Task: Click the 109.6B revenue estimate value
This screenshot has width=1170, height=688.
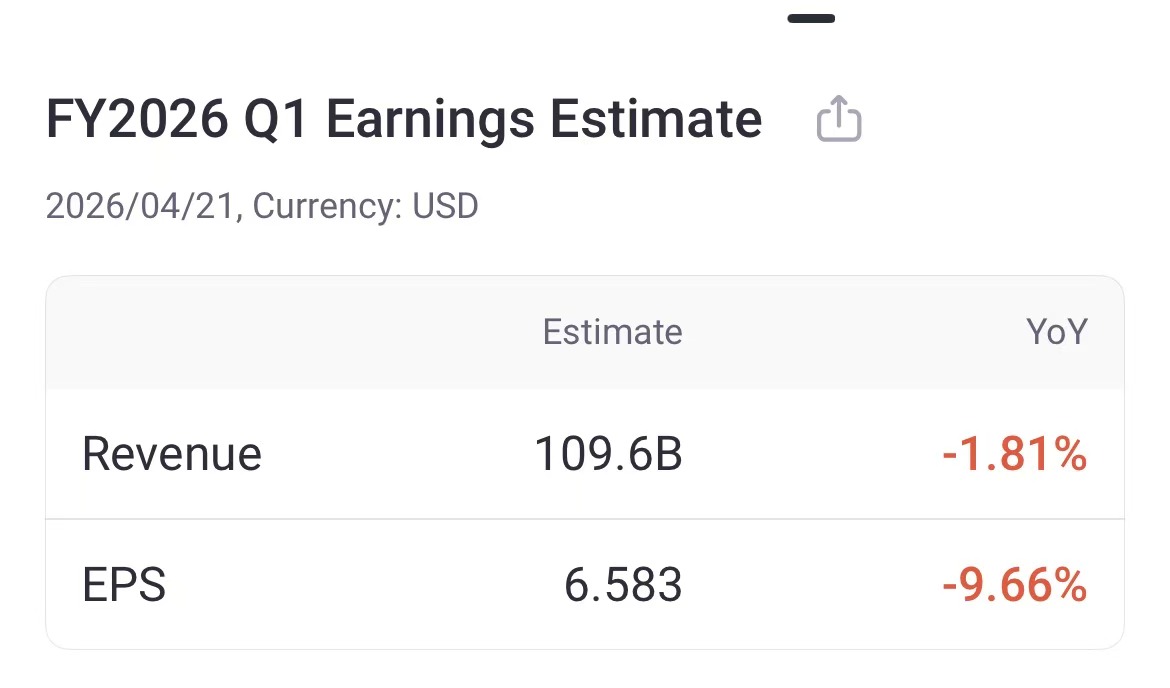Action: coord(608,454)
